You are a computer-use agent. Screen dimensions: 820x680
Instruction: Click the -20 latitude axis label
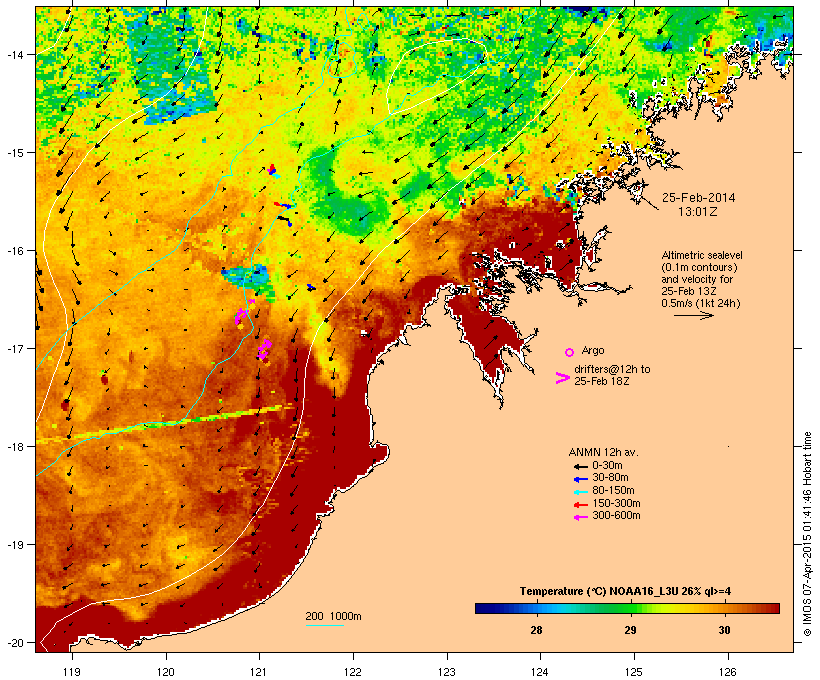coord(14,643)
